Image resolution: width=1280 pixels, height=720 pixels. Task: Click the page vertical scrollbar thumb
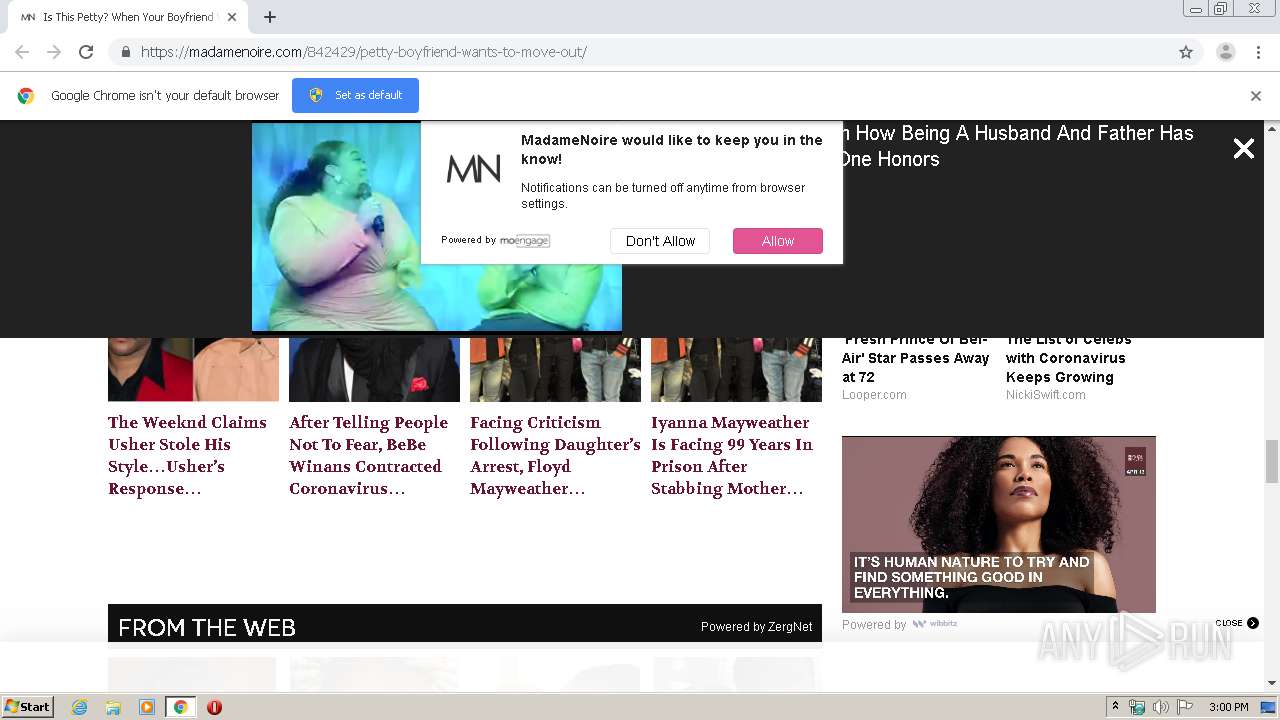(x=1272, y=460)
